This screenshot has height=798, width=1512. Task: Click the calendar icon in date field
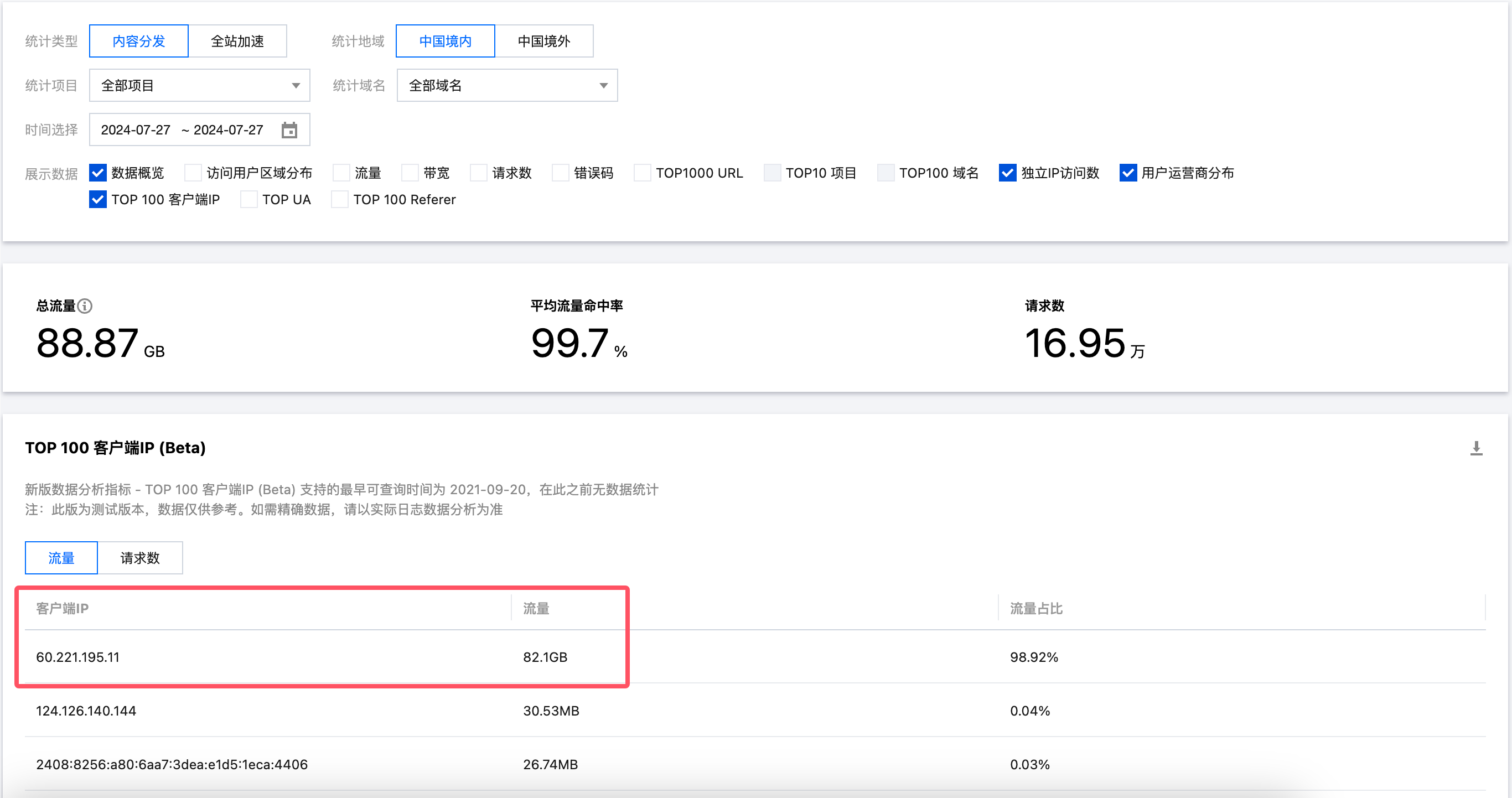click(x=289, y=129)
